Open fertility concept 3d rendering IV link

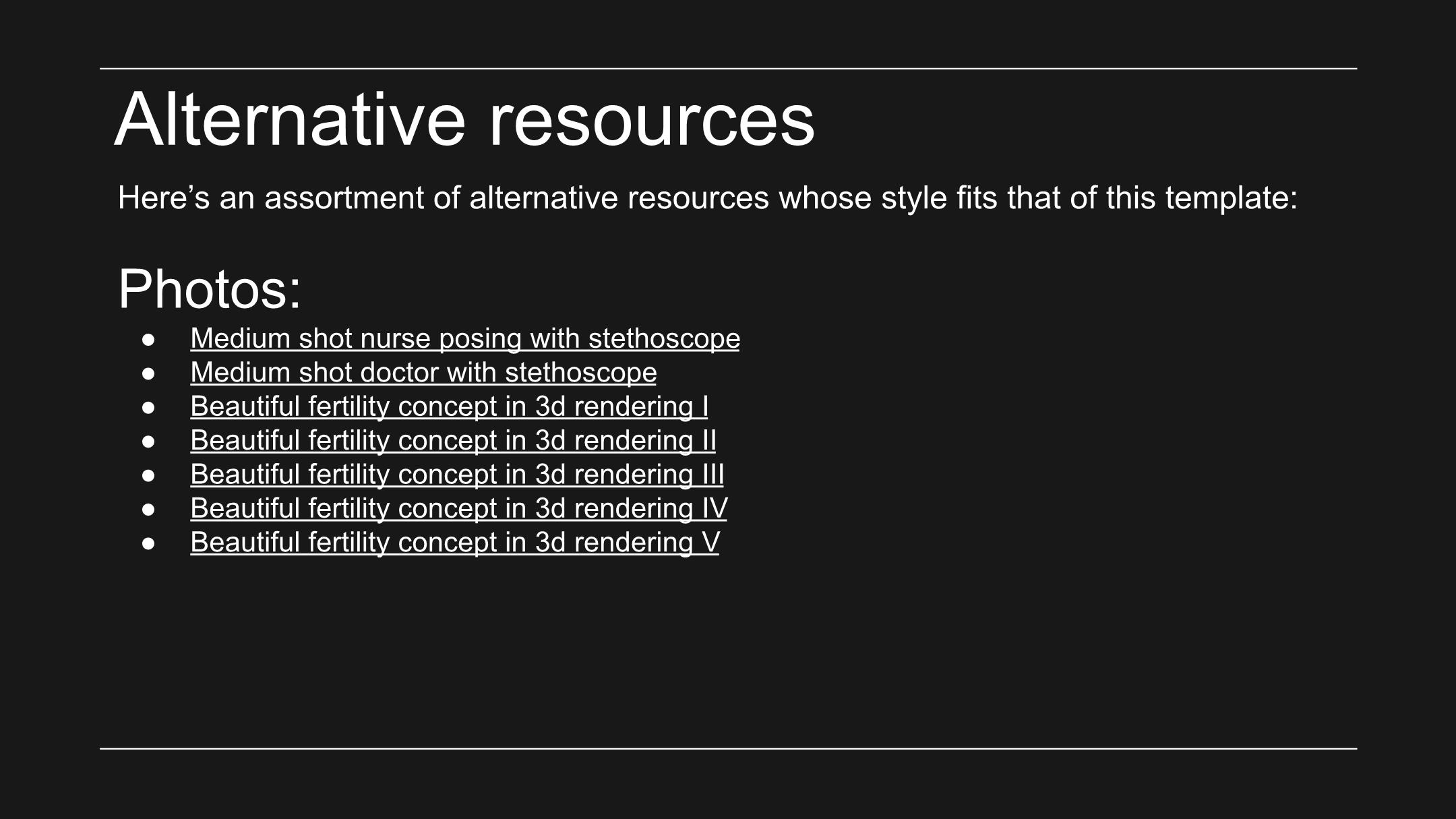[458, 508]
